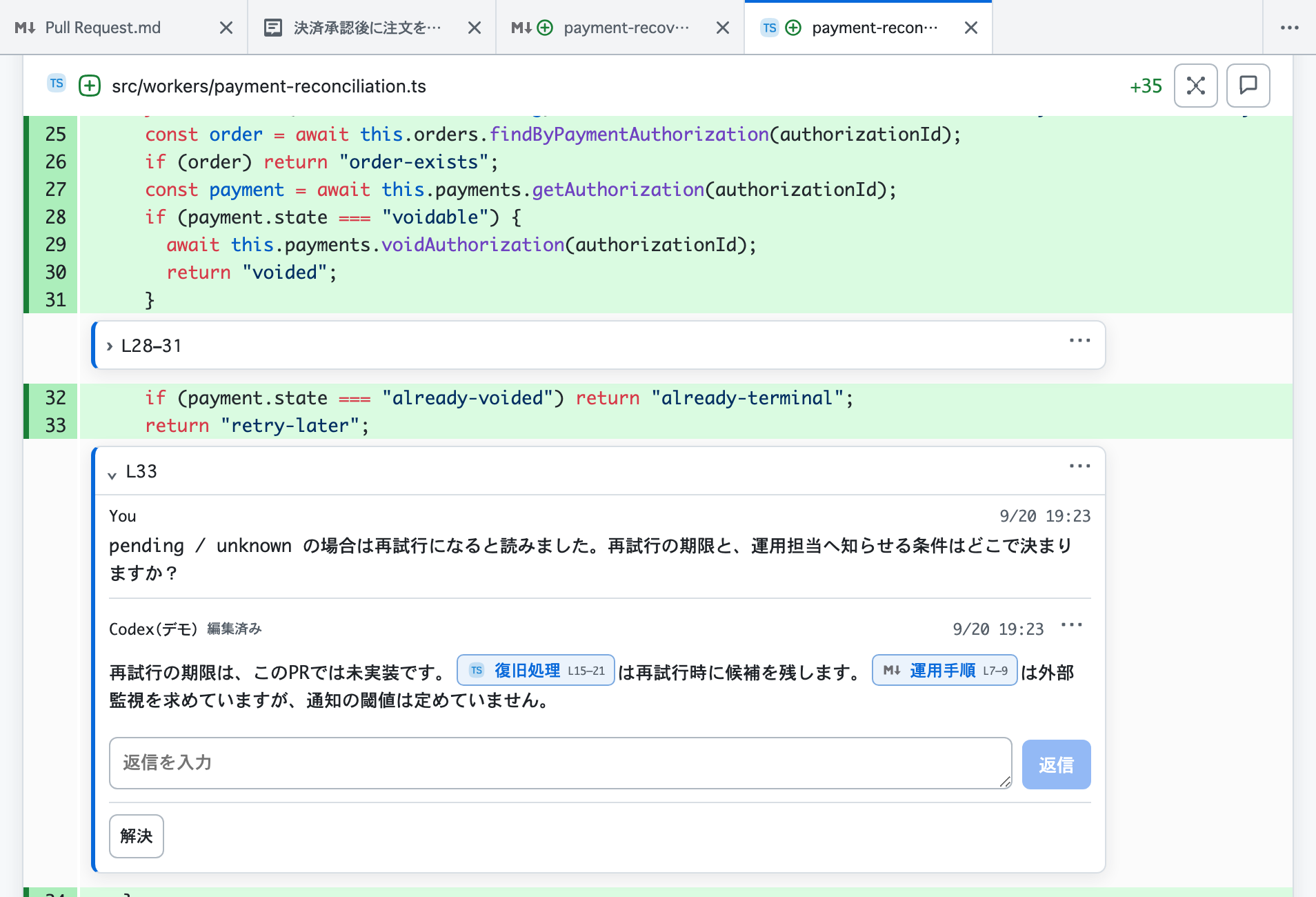Open the L33 thread more options menu
The height and width of the screenshot is (897, 1316).
[1080, 466]
